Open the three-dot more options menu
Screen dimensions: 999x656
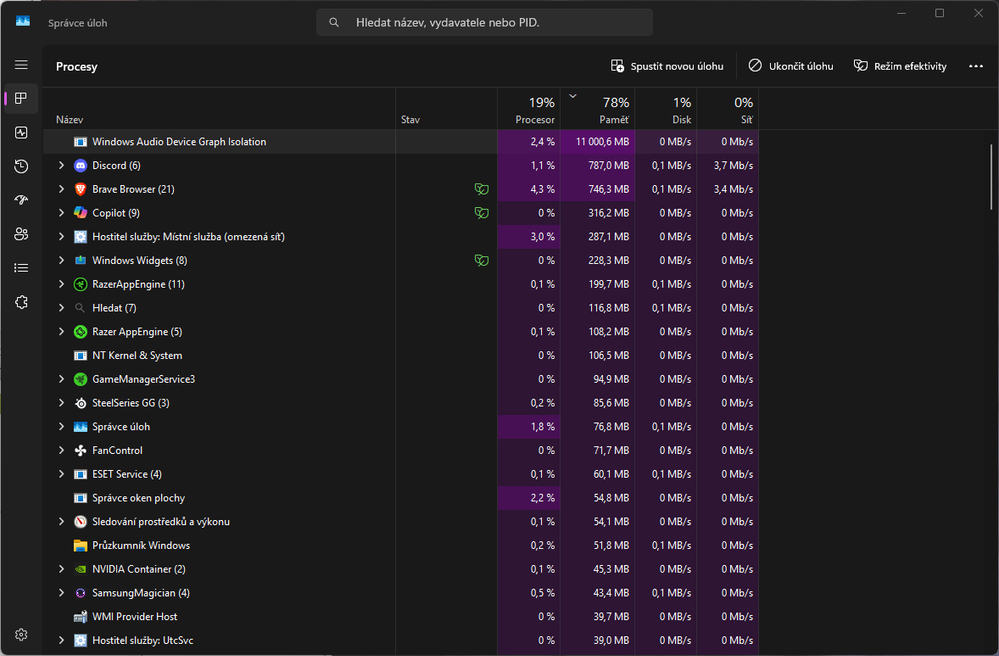tap(975, 66)
